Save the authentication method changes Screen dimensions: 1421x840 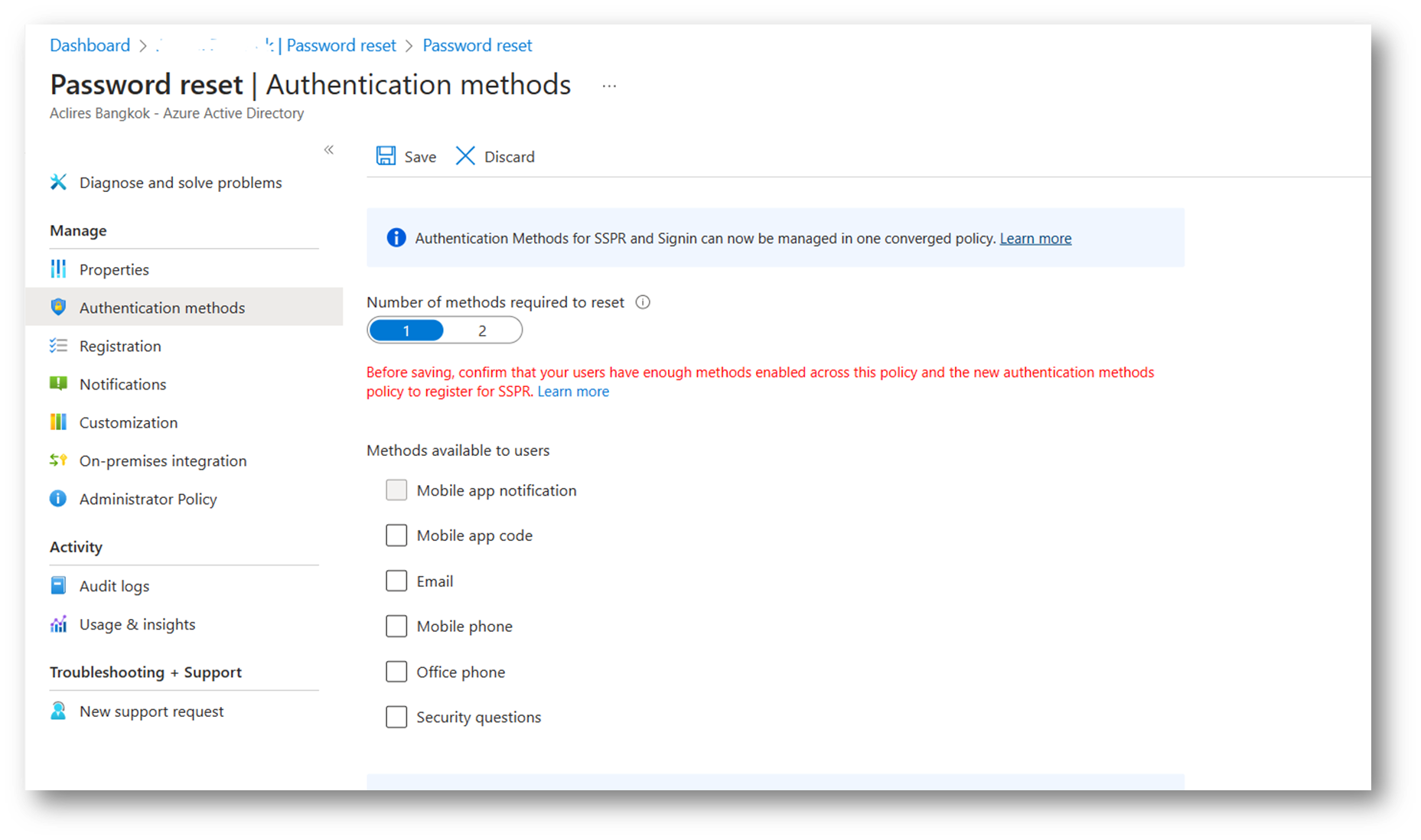(x=405, y=156)
